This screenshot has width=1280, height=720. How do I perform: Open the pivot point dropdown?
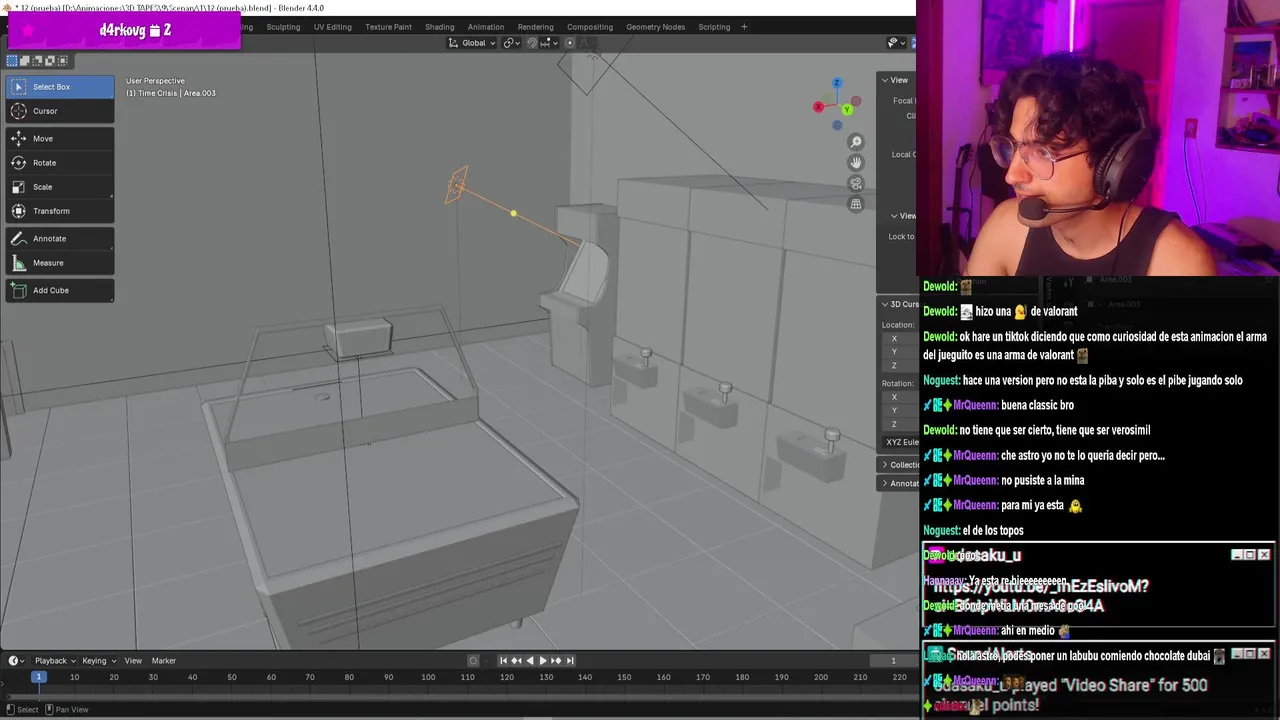[x=511, y=43]
